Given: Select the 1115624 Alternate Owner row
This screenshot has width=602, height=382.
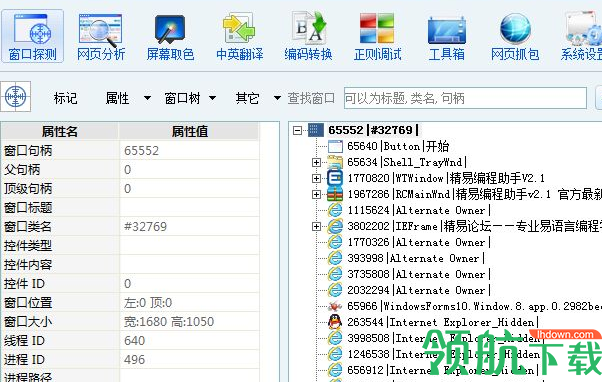Looking at the screenshot, I should [x=419, y=210].
